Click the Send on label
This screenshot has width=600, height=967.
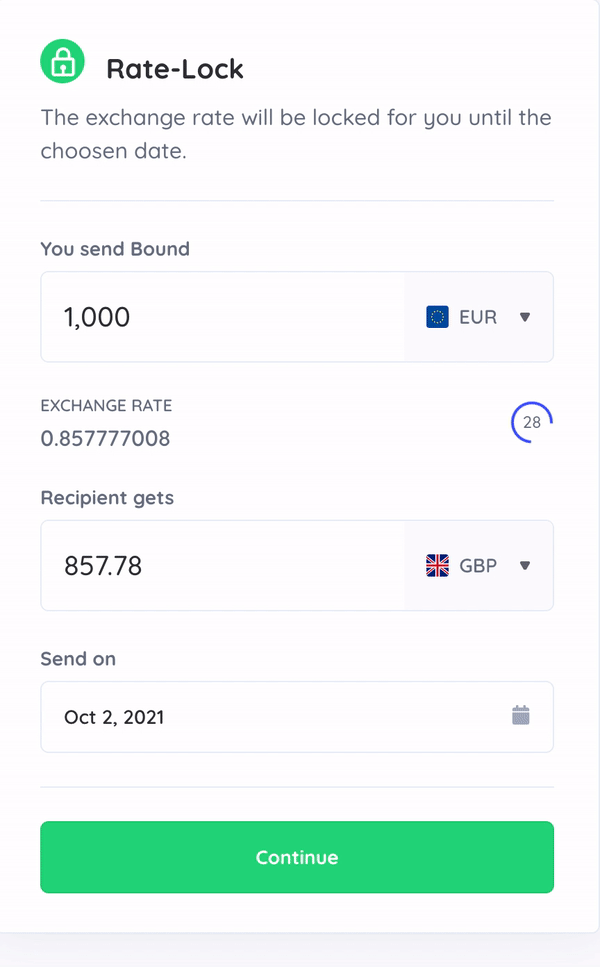tap(78, 659)
